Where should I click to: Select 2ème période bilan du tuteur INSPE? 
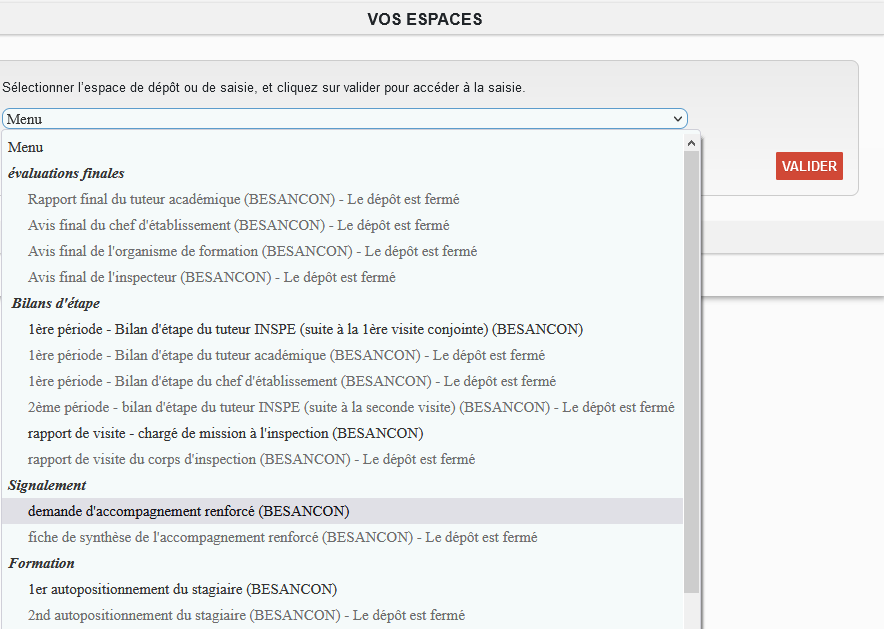(351, 407)
